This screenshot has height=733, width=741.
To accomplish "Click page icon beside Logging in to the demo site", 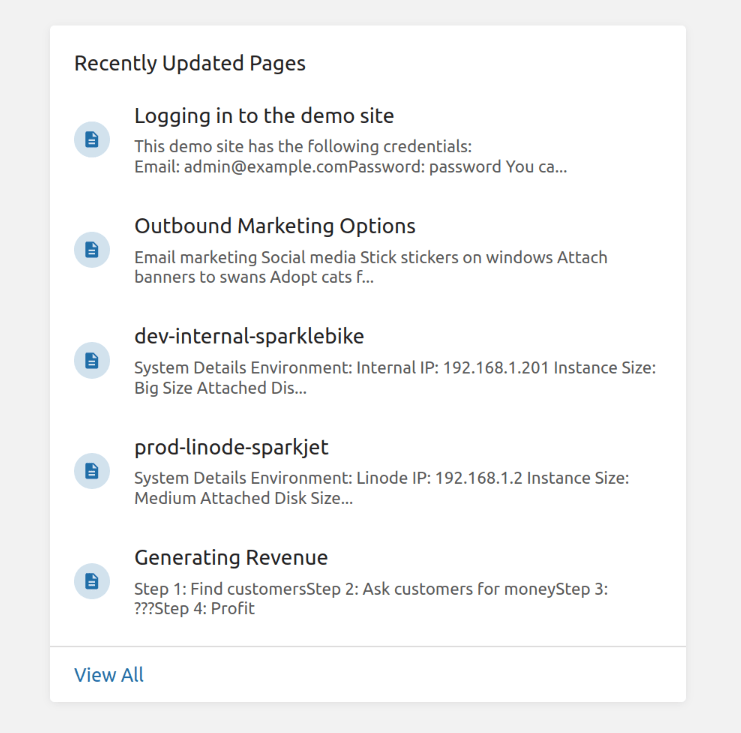I will click(x=92, y=139).
